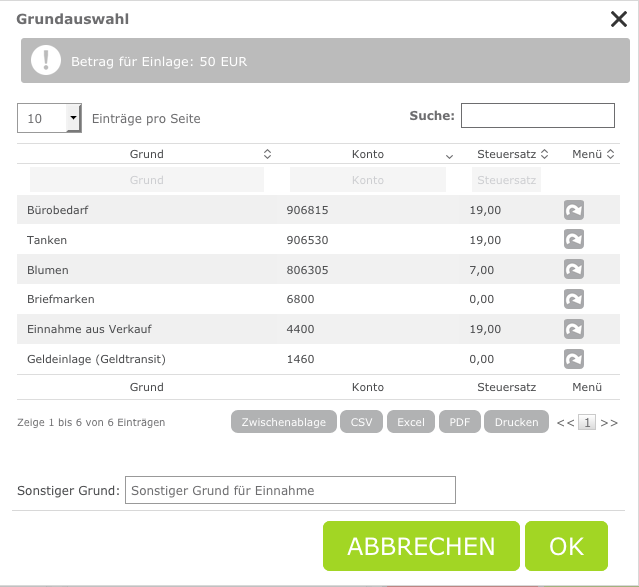Click select icon for Geldeinlage (Geldtransit)
This screenshot has width=639, height=587.
point(574,359)
